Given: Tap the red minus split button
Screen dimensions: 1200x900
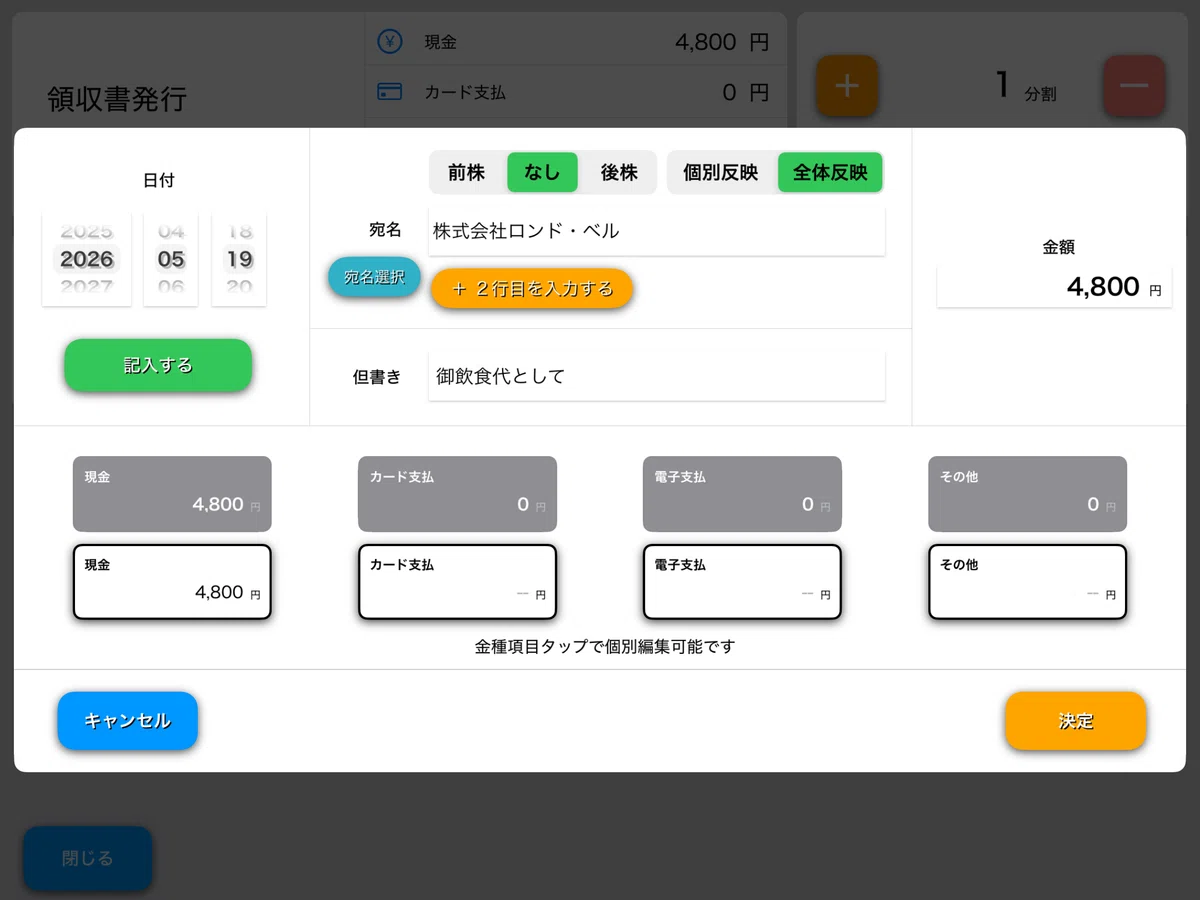Looking at the screenshot, I should pos(1134,86).
